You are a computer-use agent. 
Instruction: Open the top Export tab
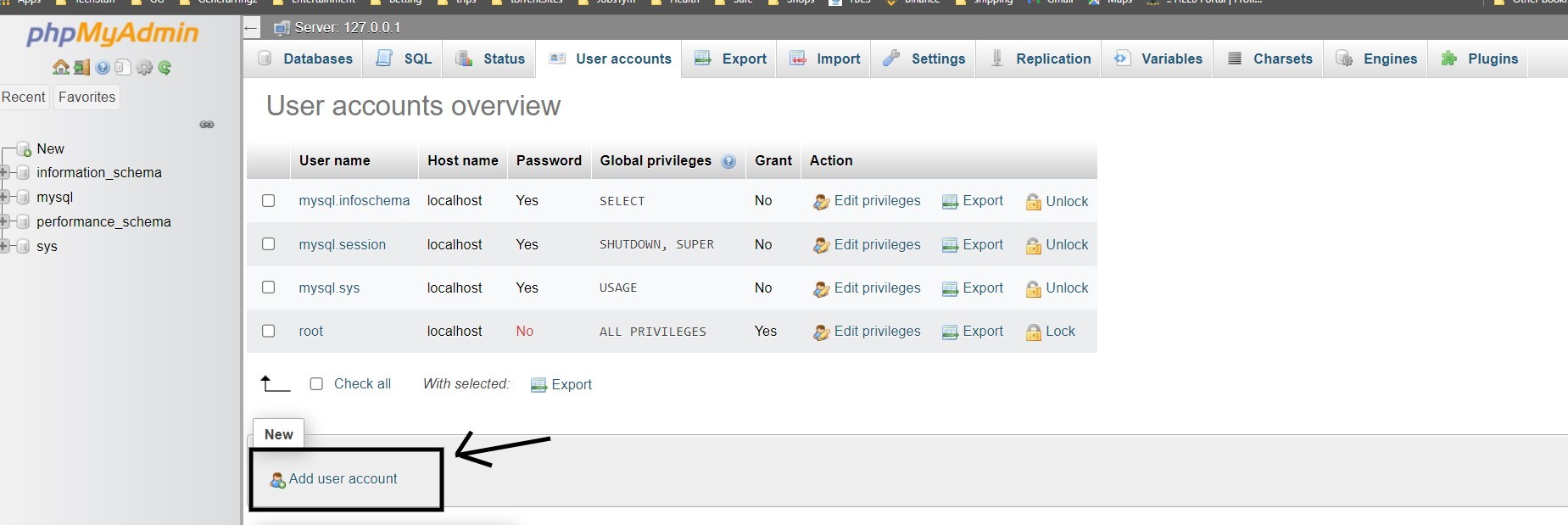point(730,59)
